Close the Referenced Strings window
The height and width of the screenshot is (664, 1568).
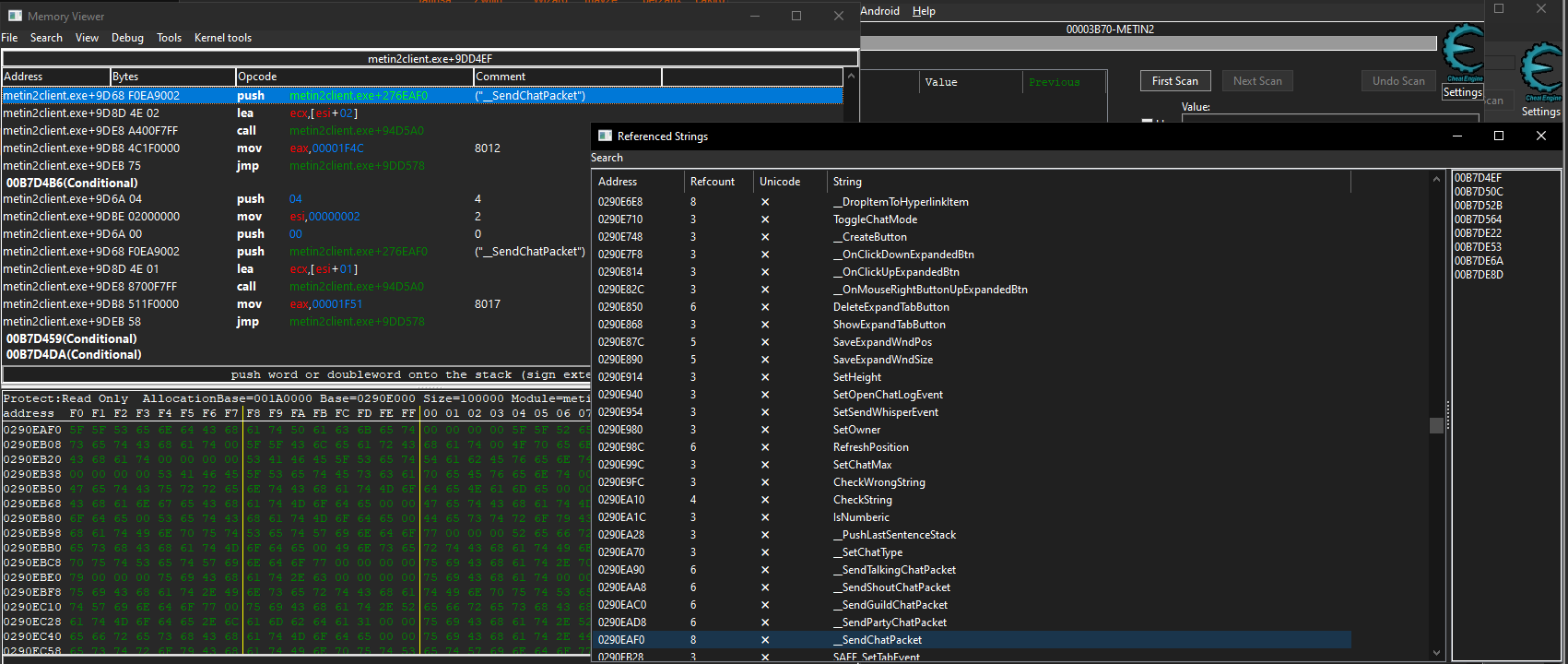(1540, 136)
